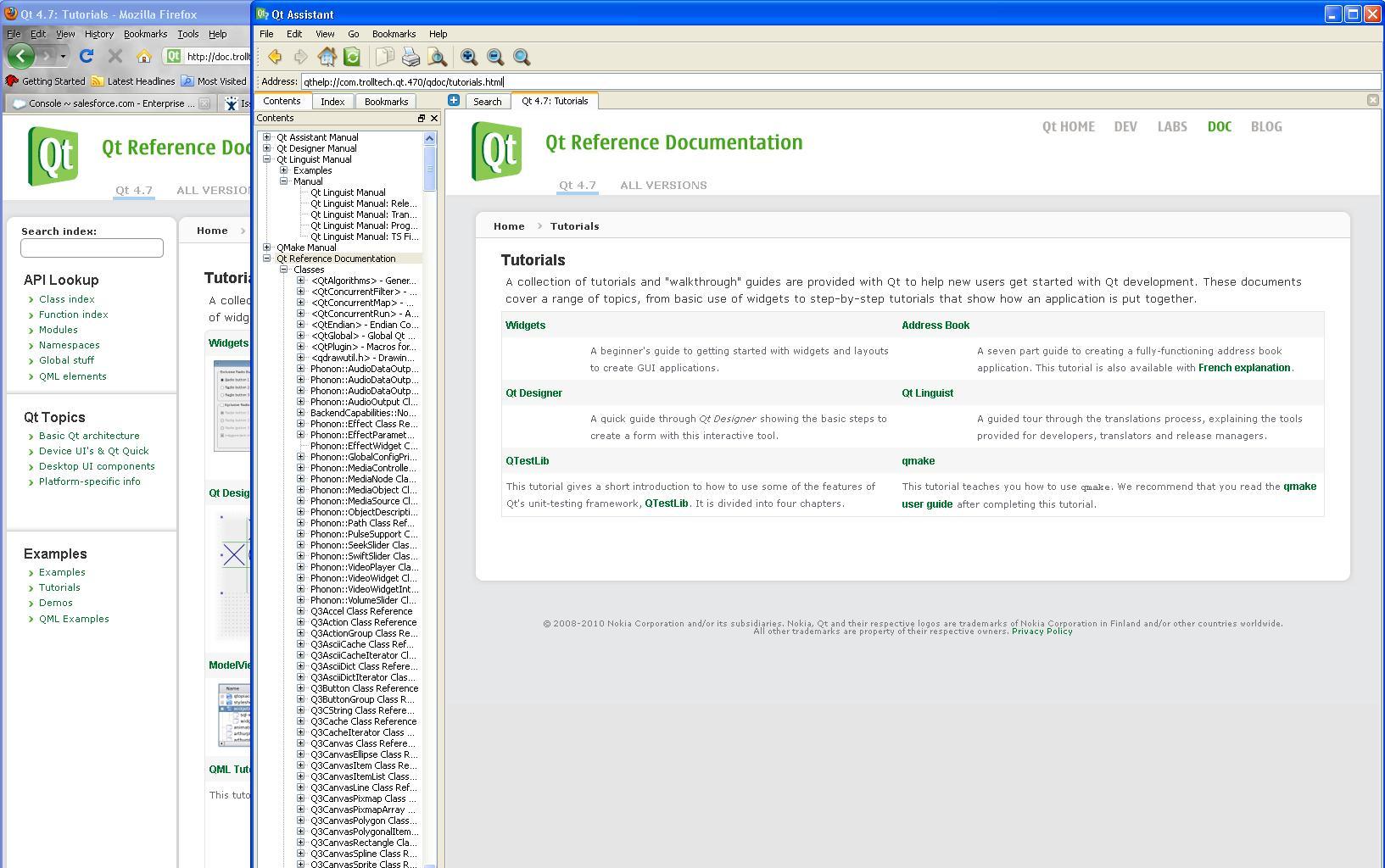Reload the page in Firefox
Screen dimensions: 1385x868
click(x=86, y=56)
